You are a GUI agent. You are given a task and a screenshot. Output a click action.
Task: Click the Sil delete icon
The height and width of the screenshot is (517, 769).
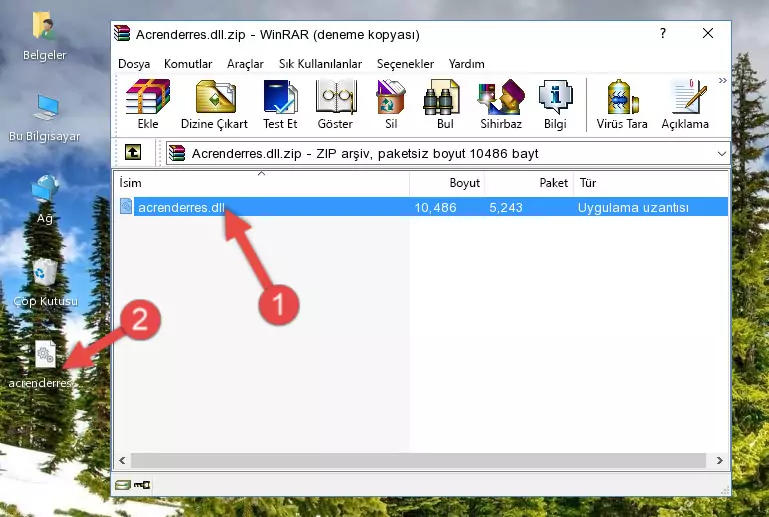pyautogui.click(x=391, y=104)
